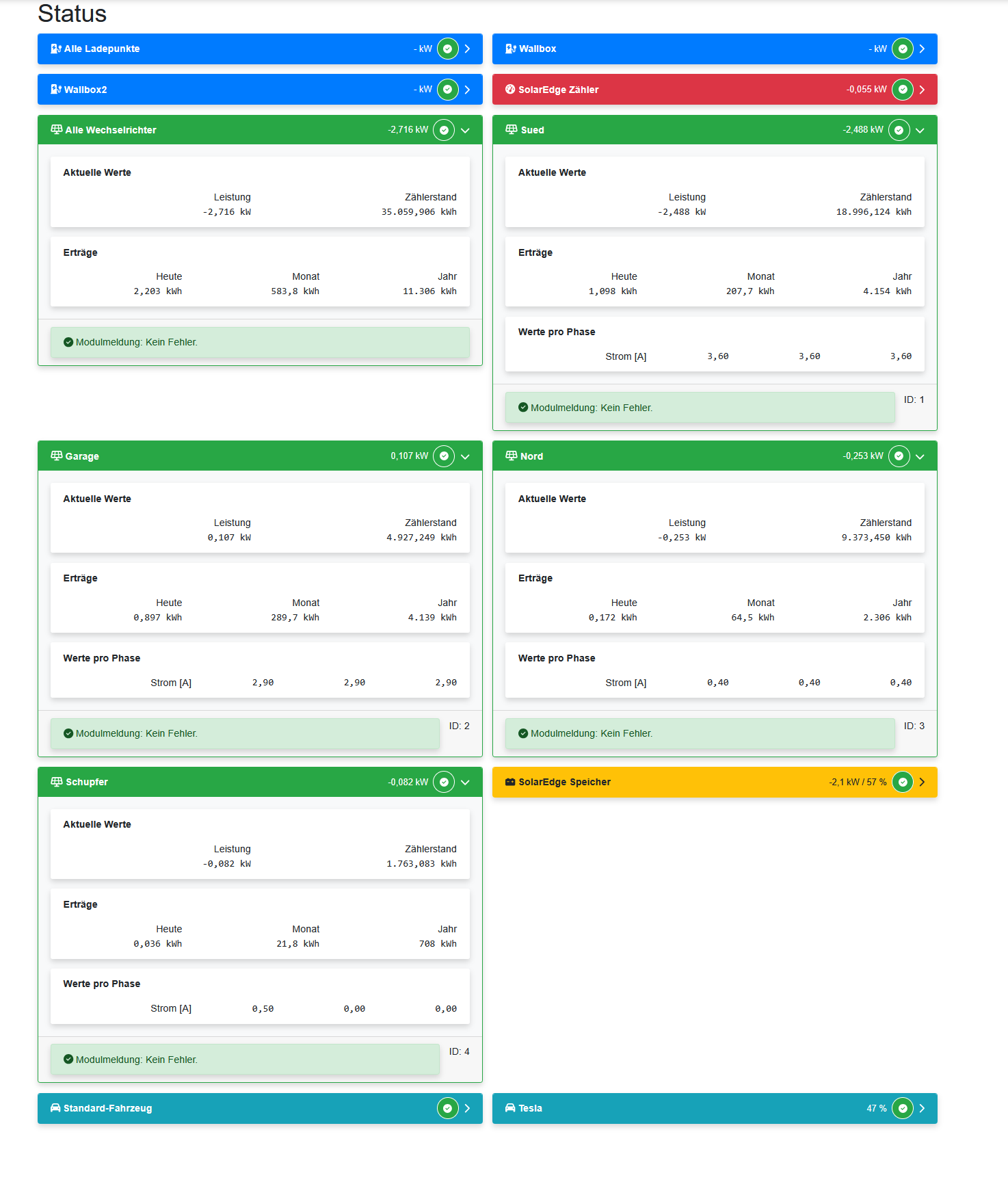1008x1182 pixels.
Task: Click status check circle on SolarEdge Zähler
Action: (903, 90)
